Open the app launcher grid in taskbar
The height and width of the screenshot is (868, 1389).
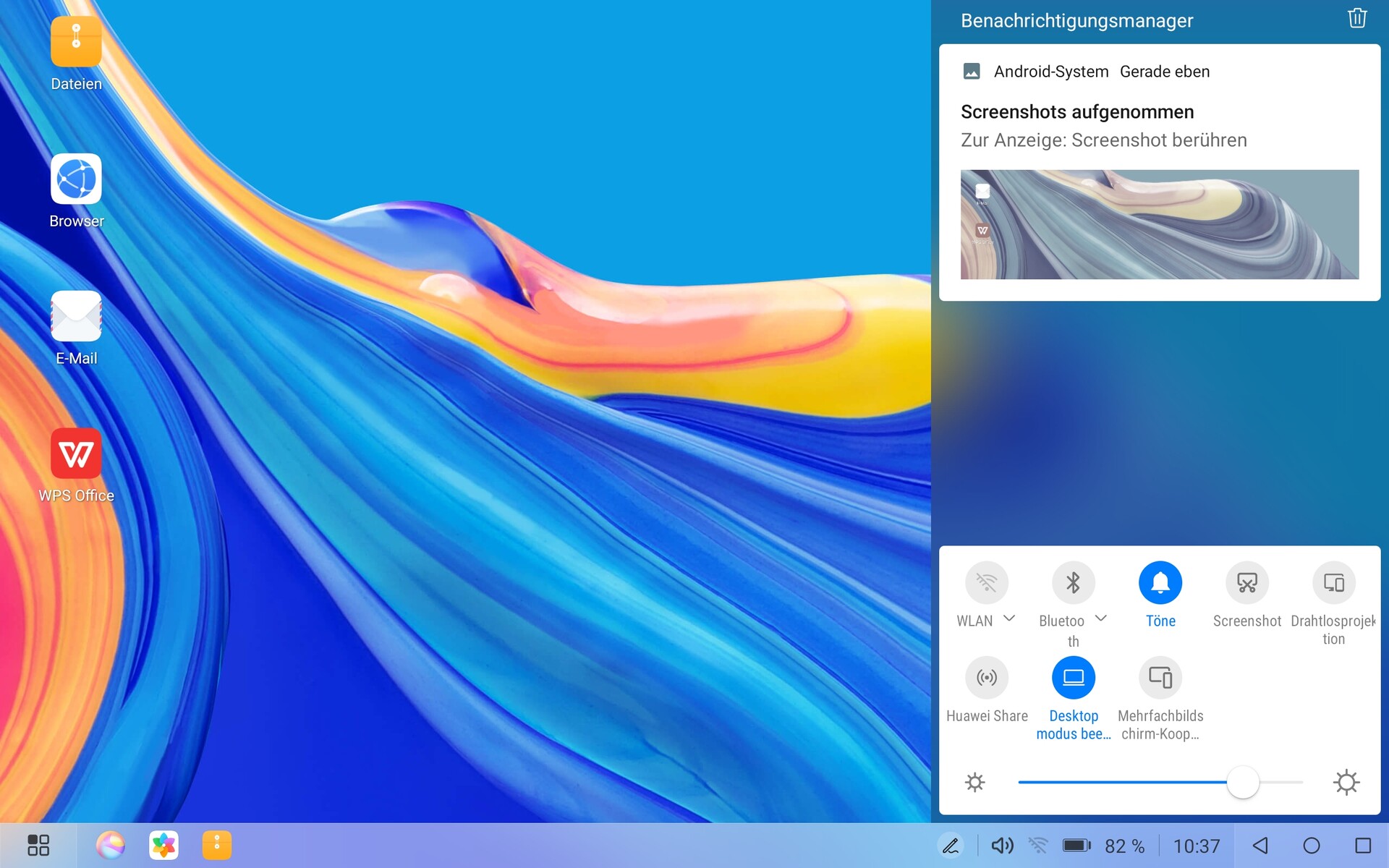click(x=38, y=845)
